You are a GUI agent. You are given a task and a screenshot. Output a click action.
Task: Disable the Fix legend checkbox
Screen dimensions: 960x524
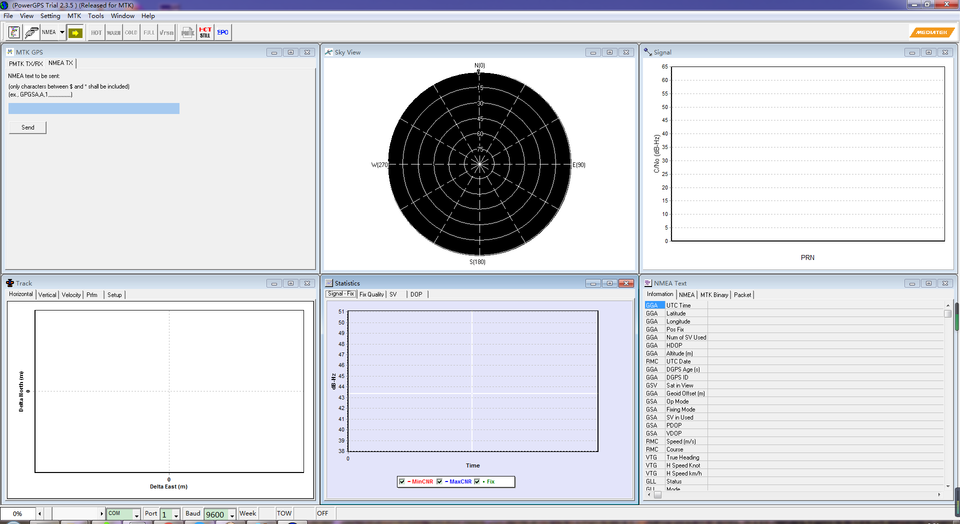click(478, 481)
